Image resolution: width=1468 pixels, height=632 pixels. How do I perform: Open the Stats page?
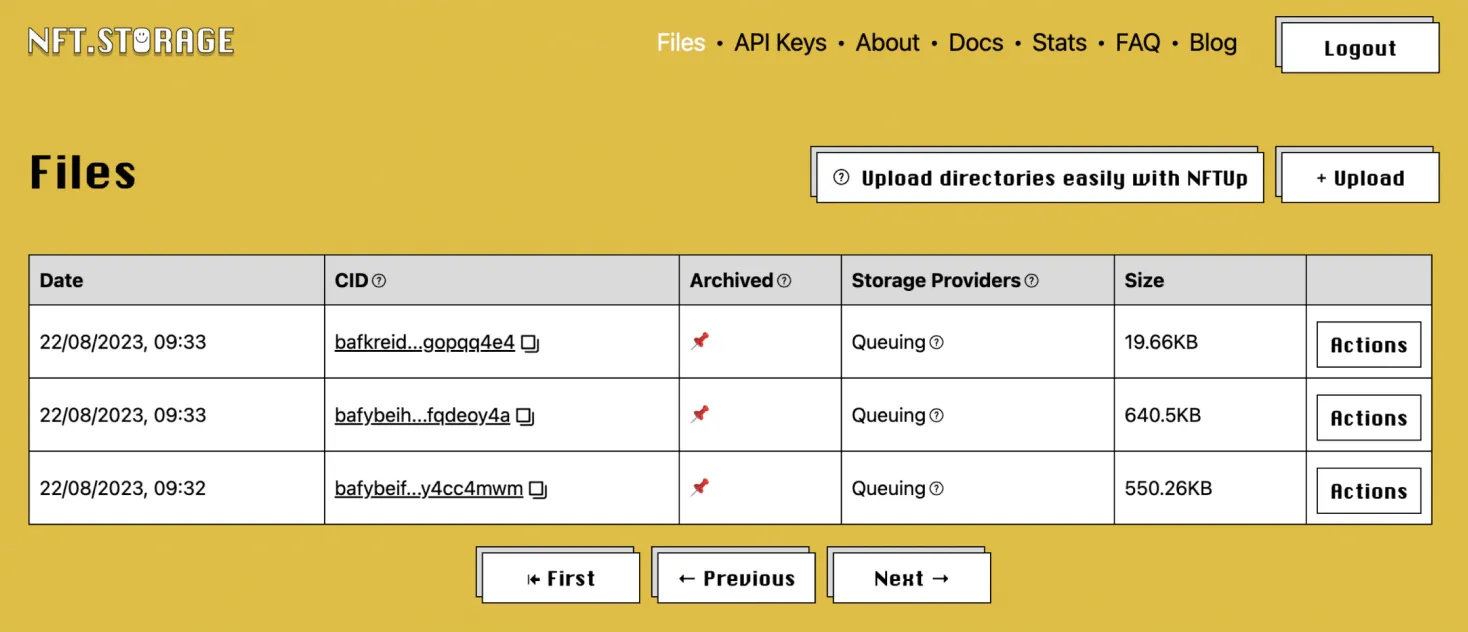[1059, 43]
